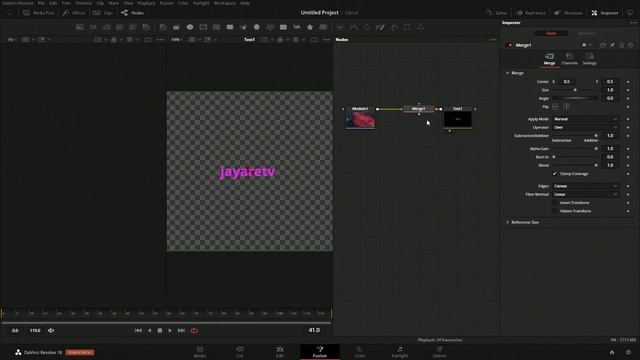Select the Settings tab in Inspector
Image resolution: width=640 pixels, height=360 pixels.
(x=589, y=59)
